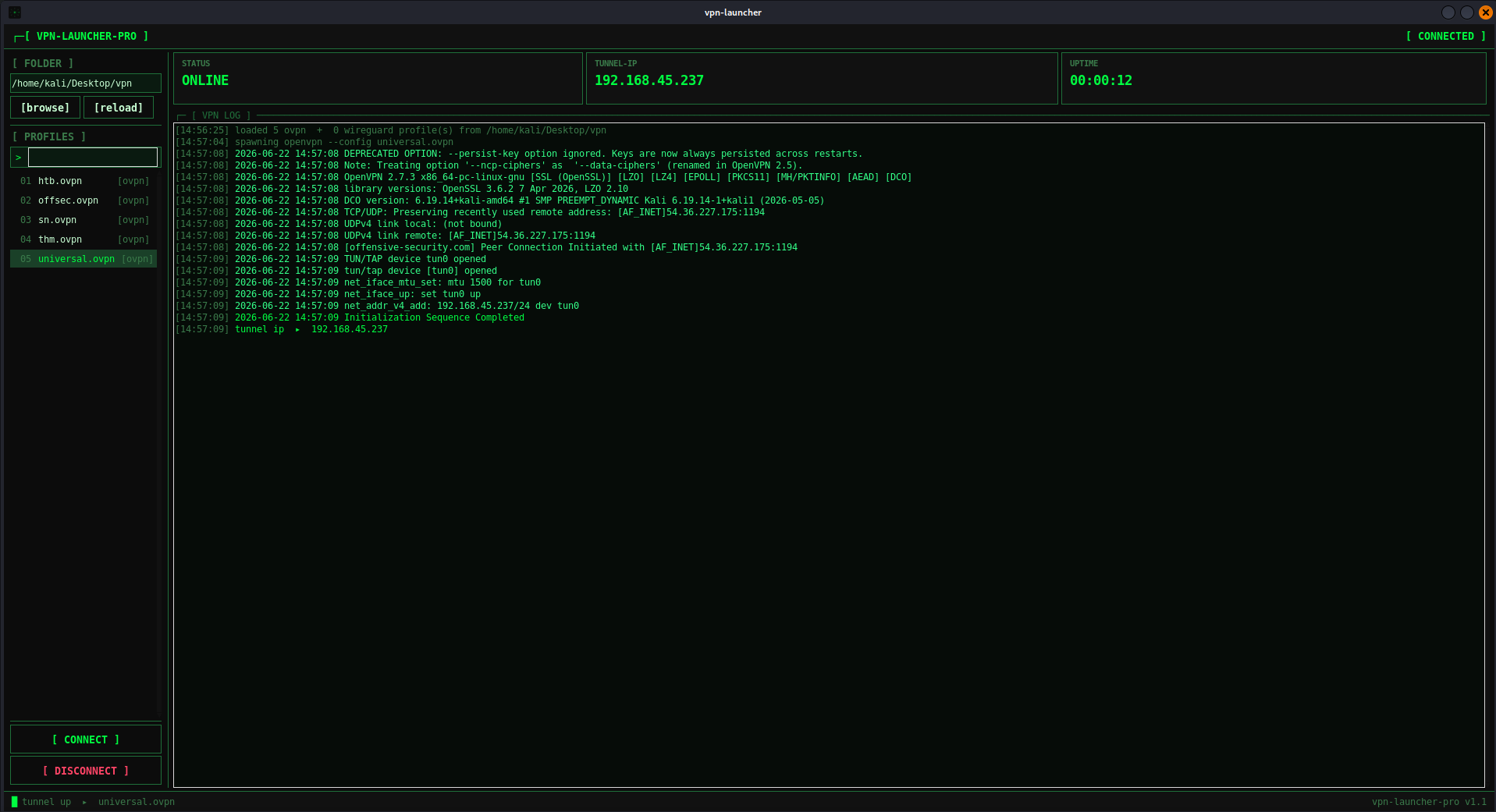Click the 'Peer Connection Initiated' log line
The height and width of the screenshot is (812, 1496).
(487, 247)
